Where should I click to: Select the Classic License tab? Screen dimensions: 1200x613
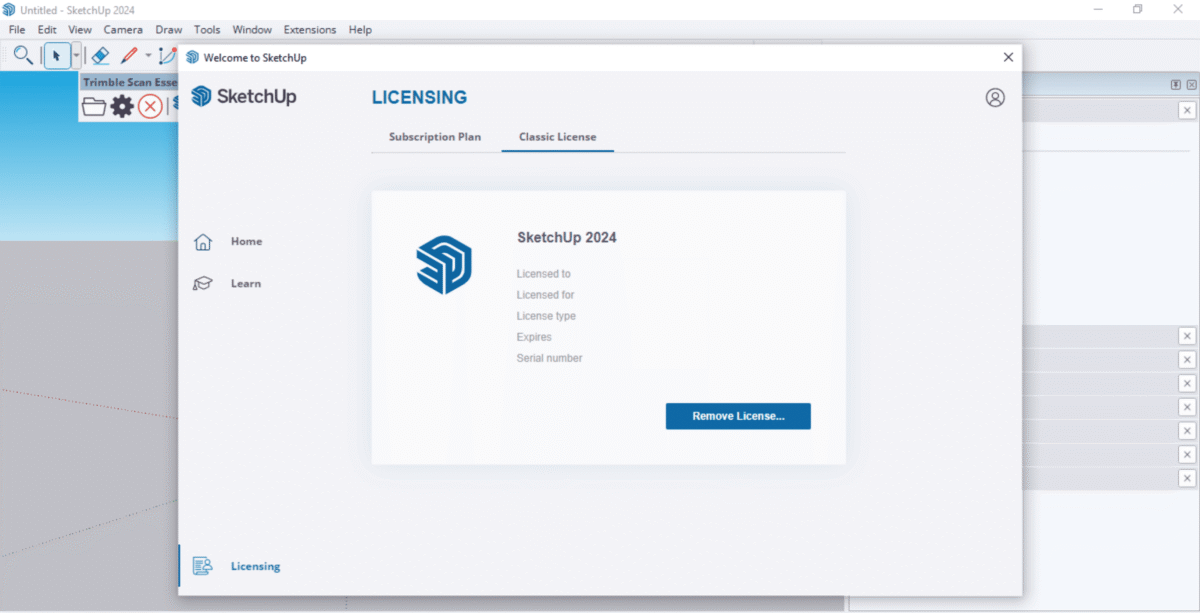click(x=557, y=137)
